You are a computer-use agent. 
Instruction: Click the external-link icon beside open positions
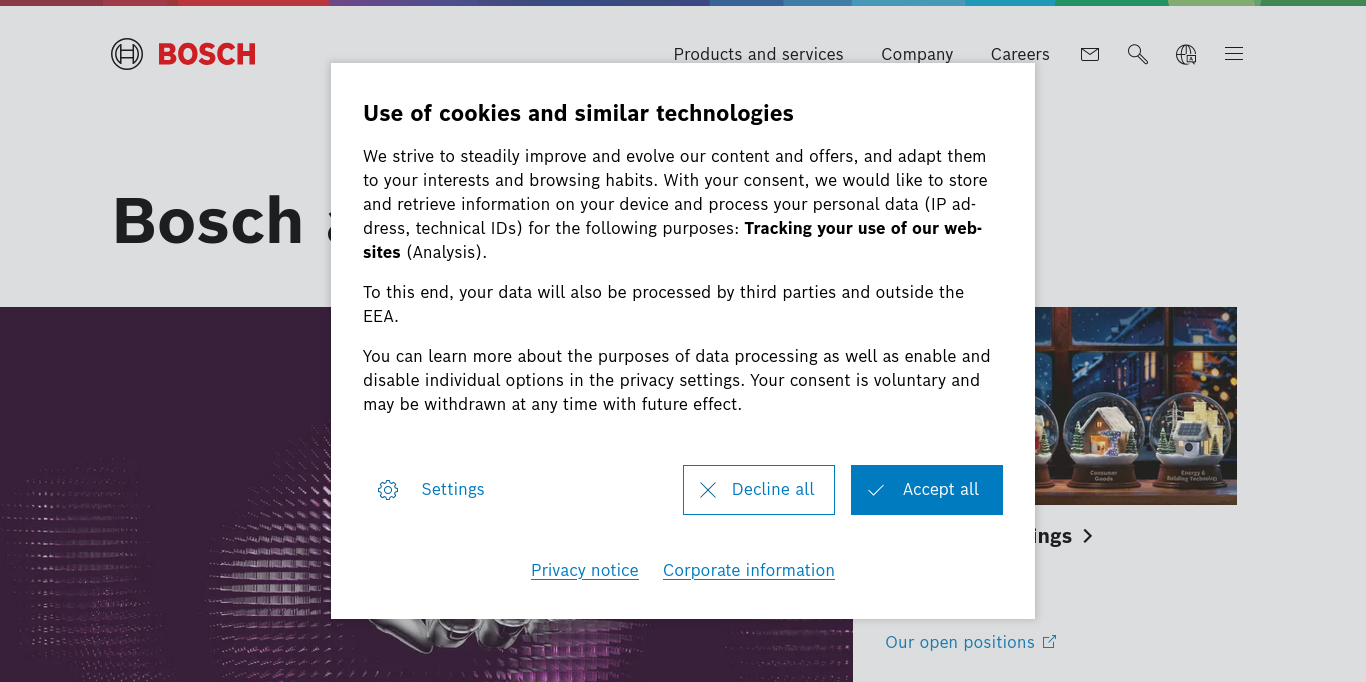tap(1049, 642)
